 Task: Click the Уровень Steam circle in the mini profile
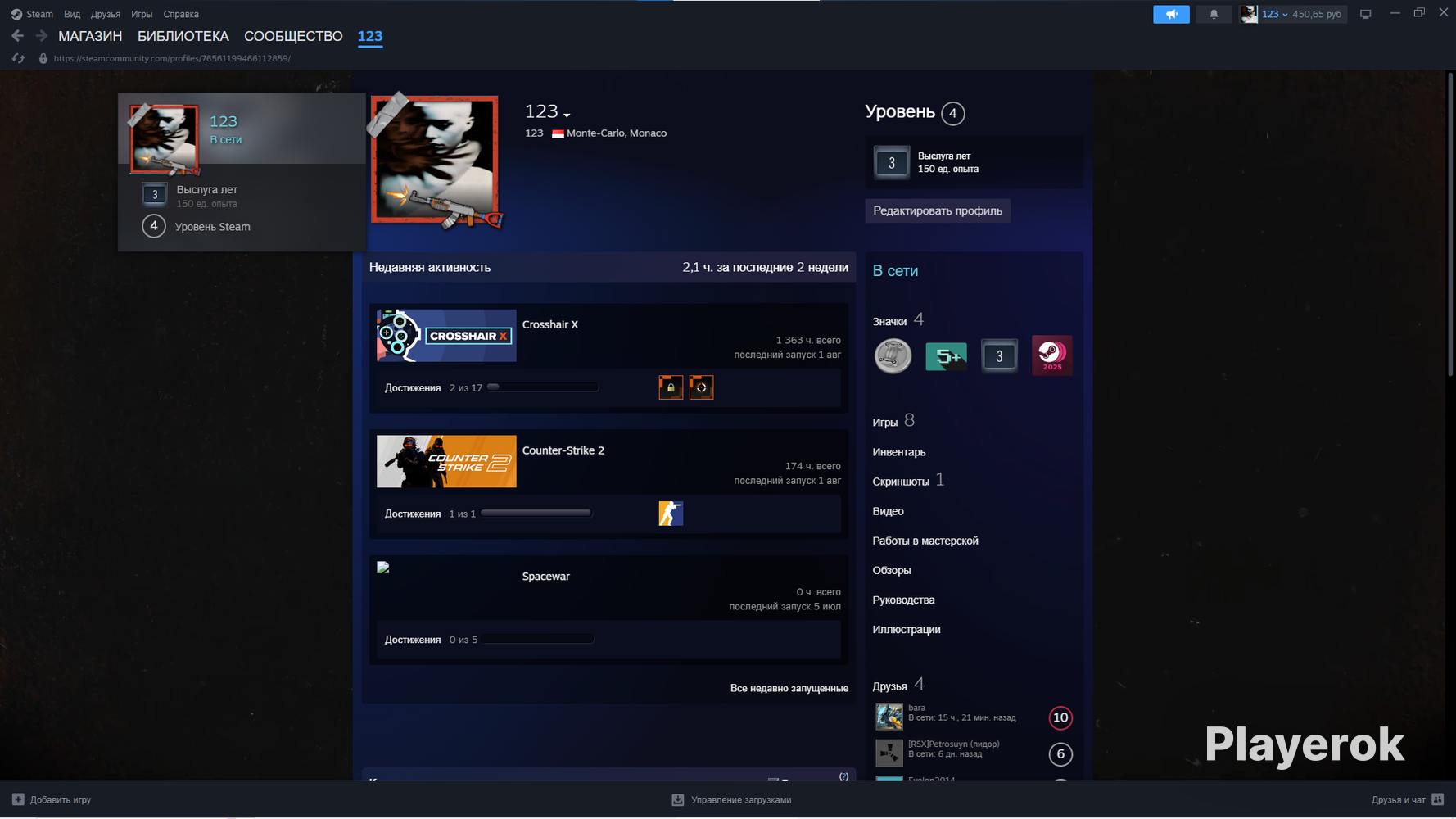click(153, 226)
